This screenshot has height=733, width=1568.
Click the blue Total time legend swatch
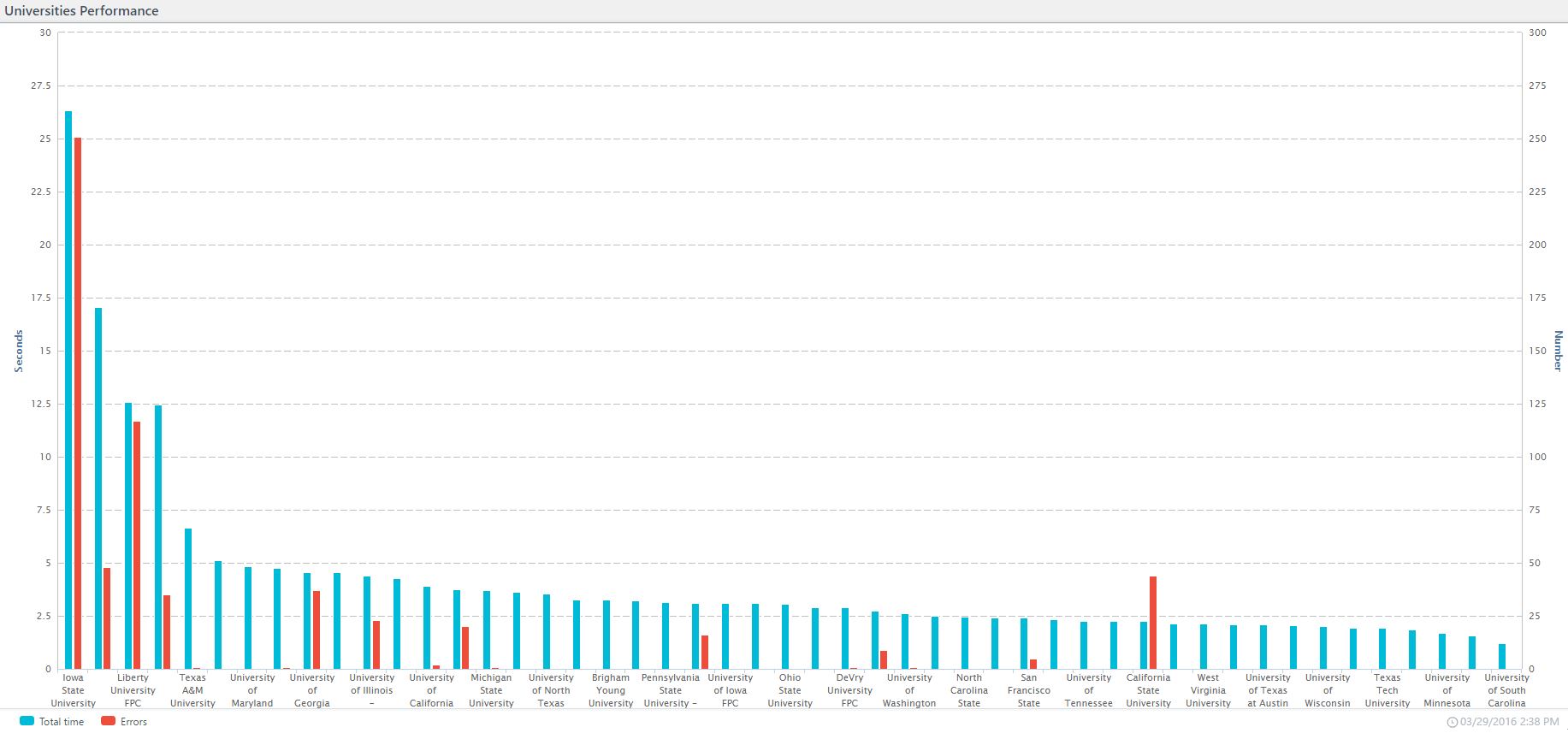(27, 721)
